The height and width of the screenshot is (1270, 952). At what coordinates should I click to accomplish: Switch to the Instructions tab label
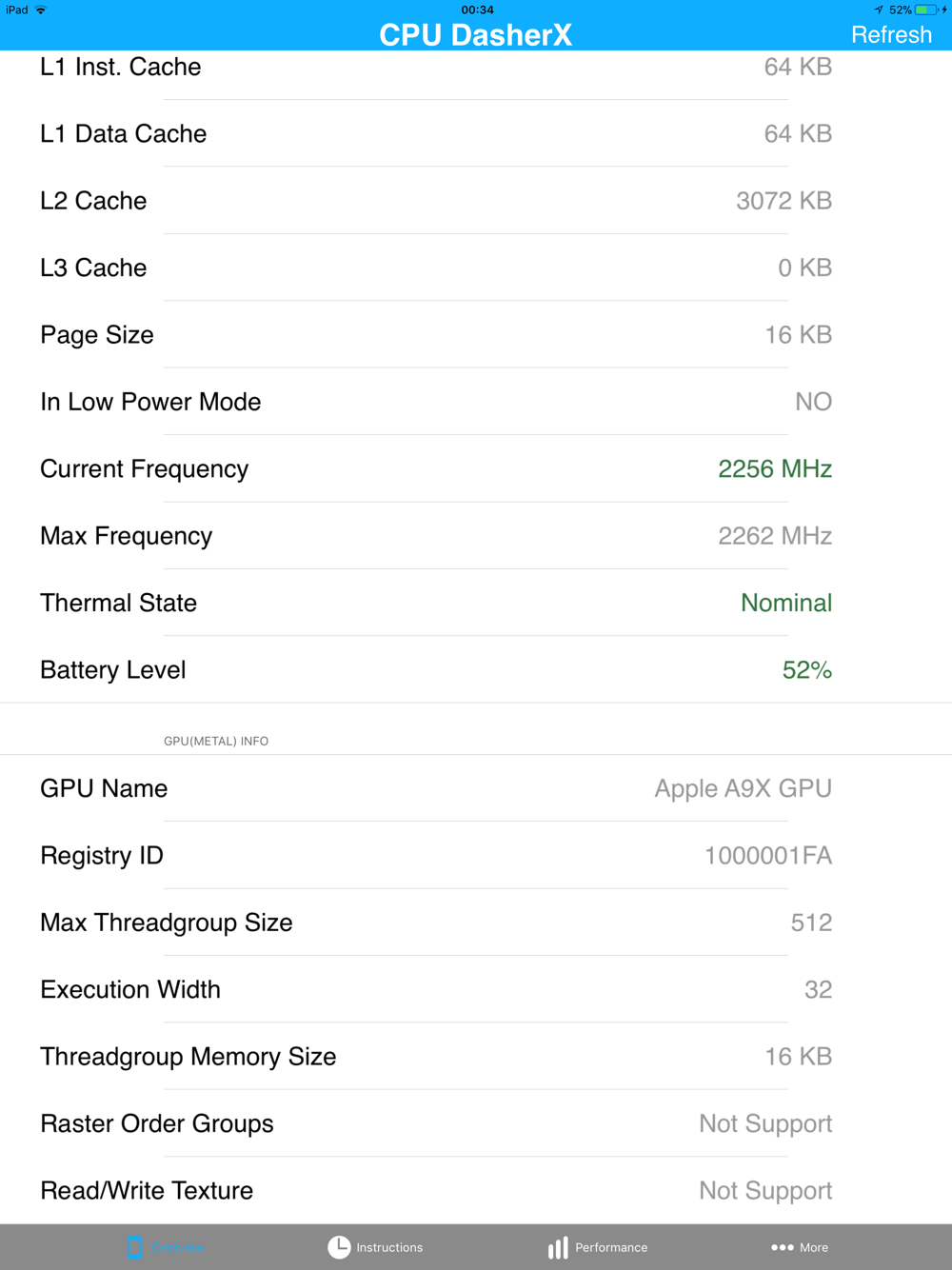tap(389, 1247)
